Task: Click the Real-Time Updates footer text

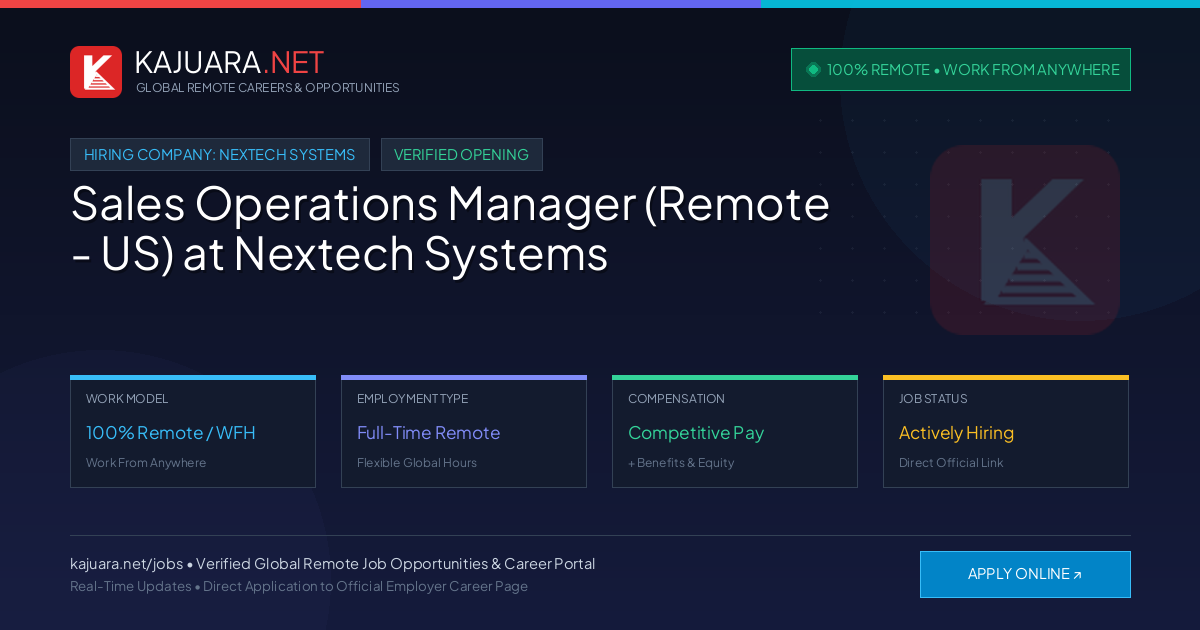Action: click(x=131, y=587)
